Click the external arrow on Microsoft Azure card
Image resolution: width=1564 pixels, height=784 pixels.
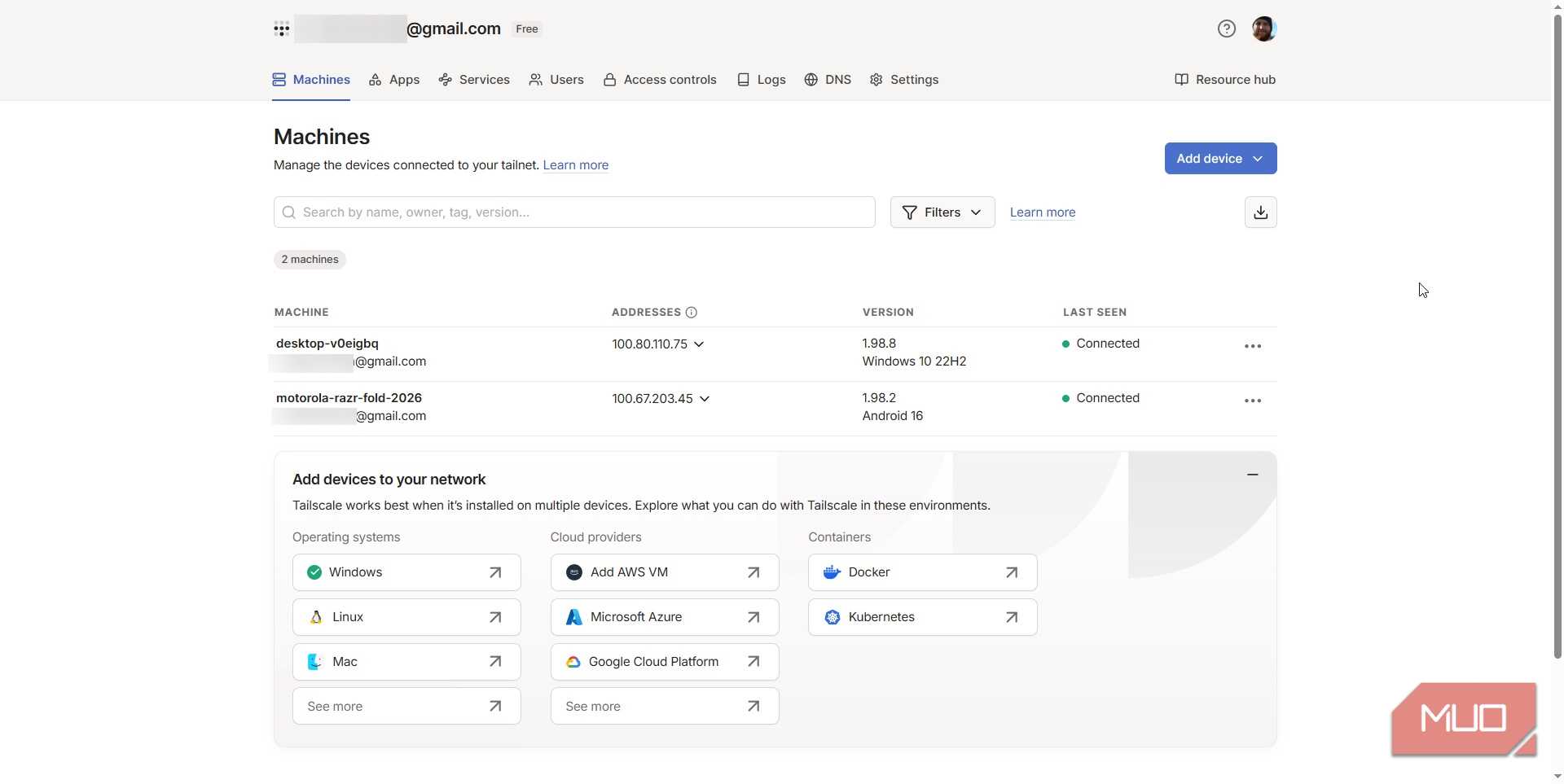tap(753, 617)
